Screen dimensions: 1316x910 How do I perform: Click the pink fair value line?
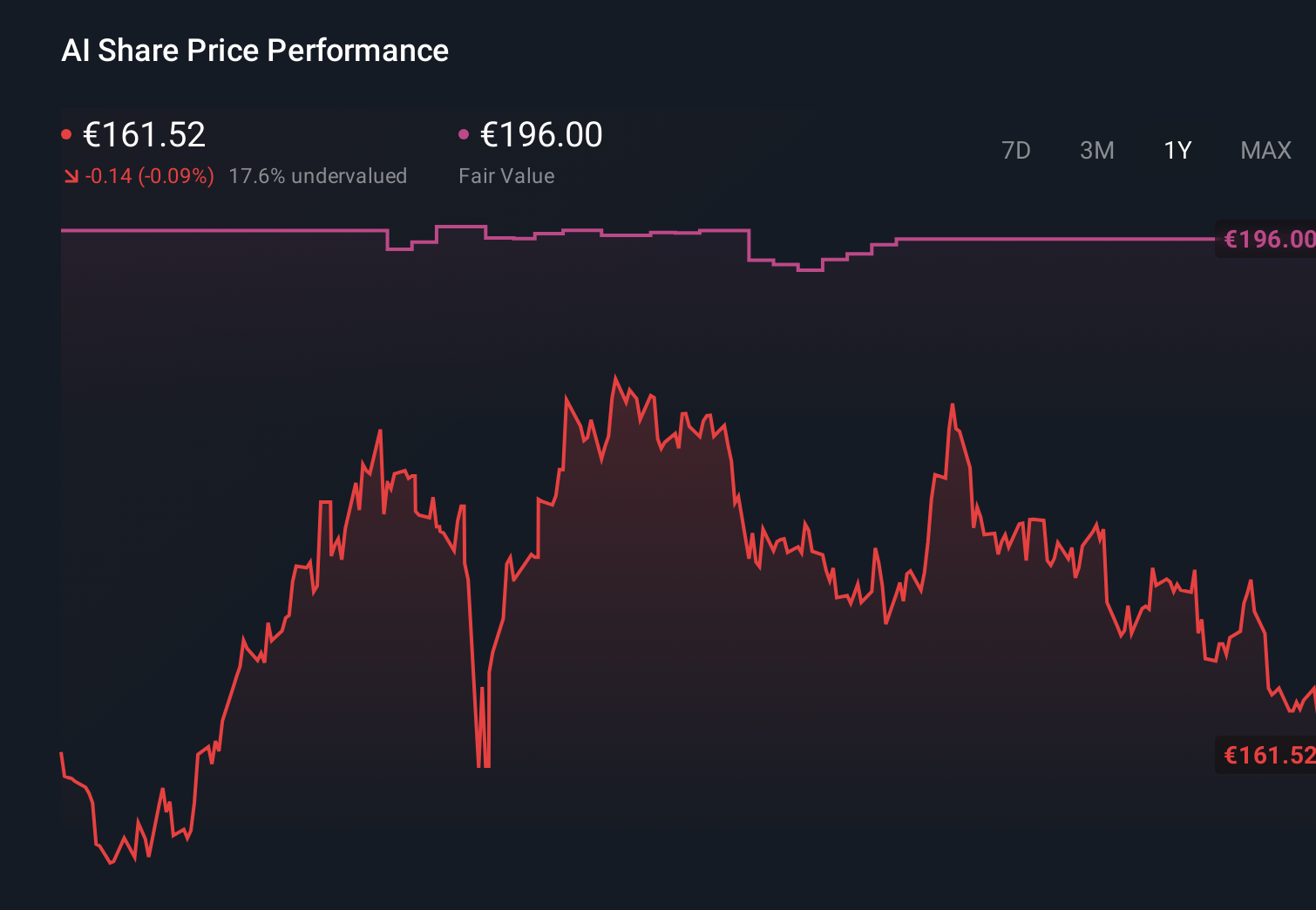tap(218, 231)
